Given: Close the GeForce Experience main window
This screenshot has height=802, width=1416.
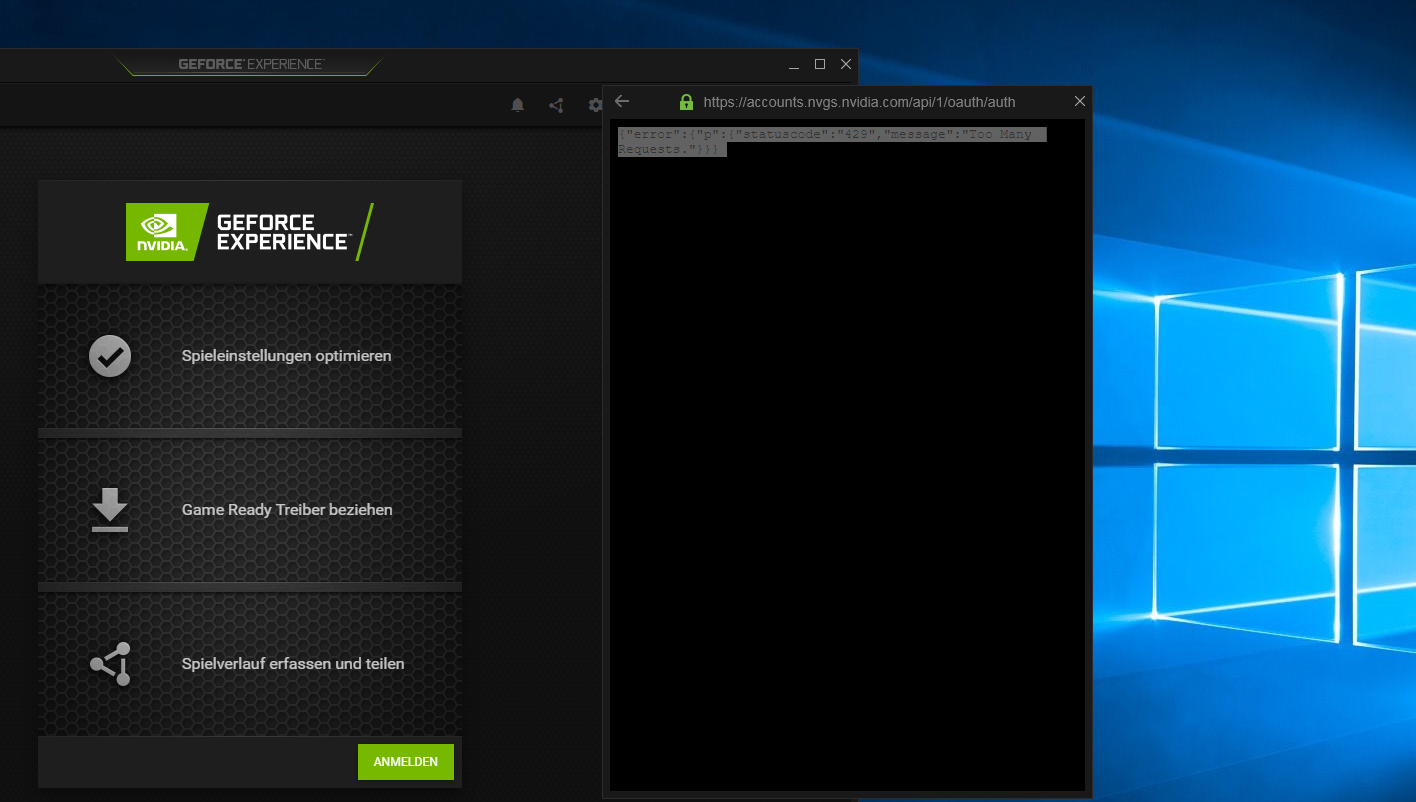Looking at the screenshot, I should (x=846, y=64).
